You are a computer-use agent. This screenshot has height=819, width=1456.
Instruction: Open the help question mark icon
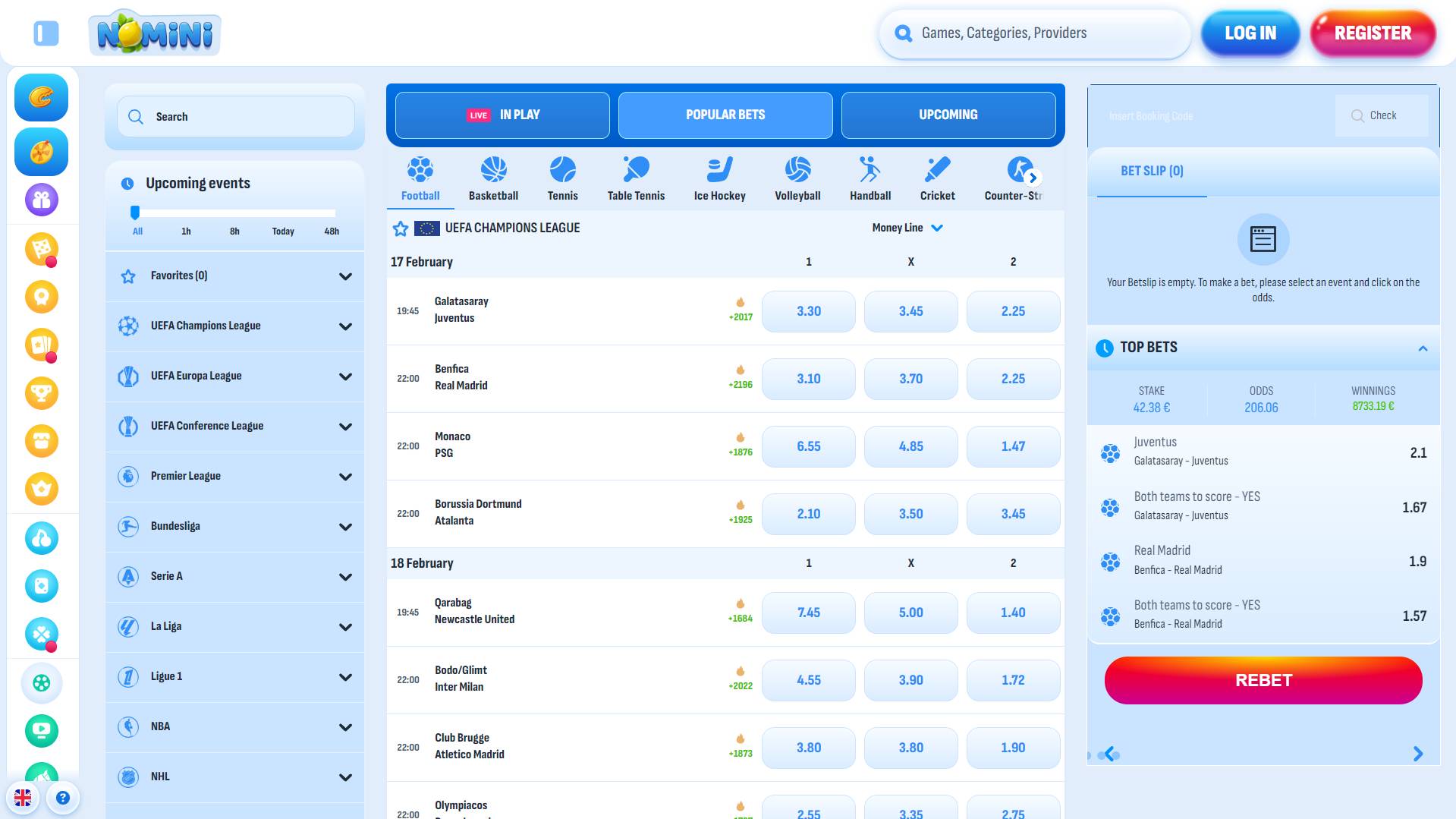click(x=63, y=798)
